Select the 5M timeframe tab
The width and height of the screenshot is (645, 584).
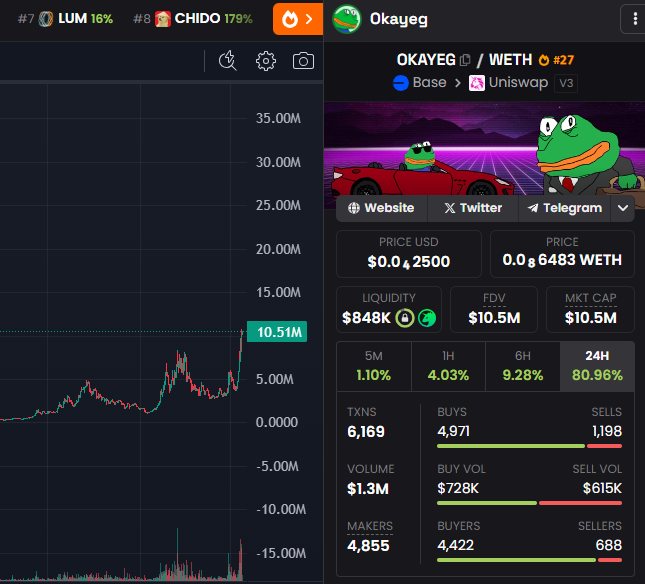(x=374, y=366)
